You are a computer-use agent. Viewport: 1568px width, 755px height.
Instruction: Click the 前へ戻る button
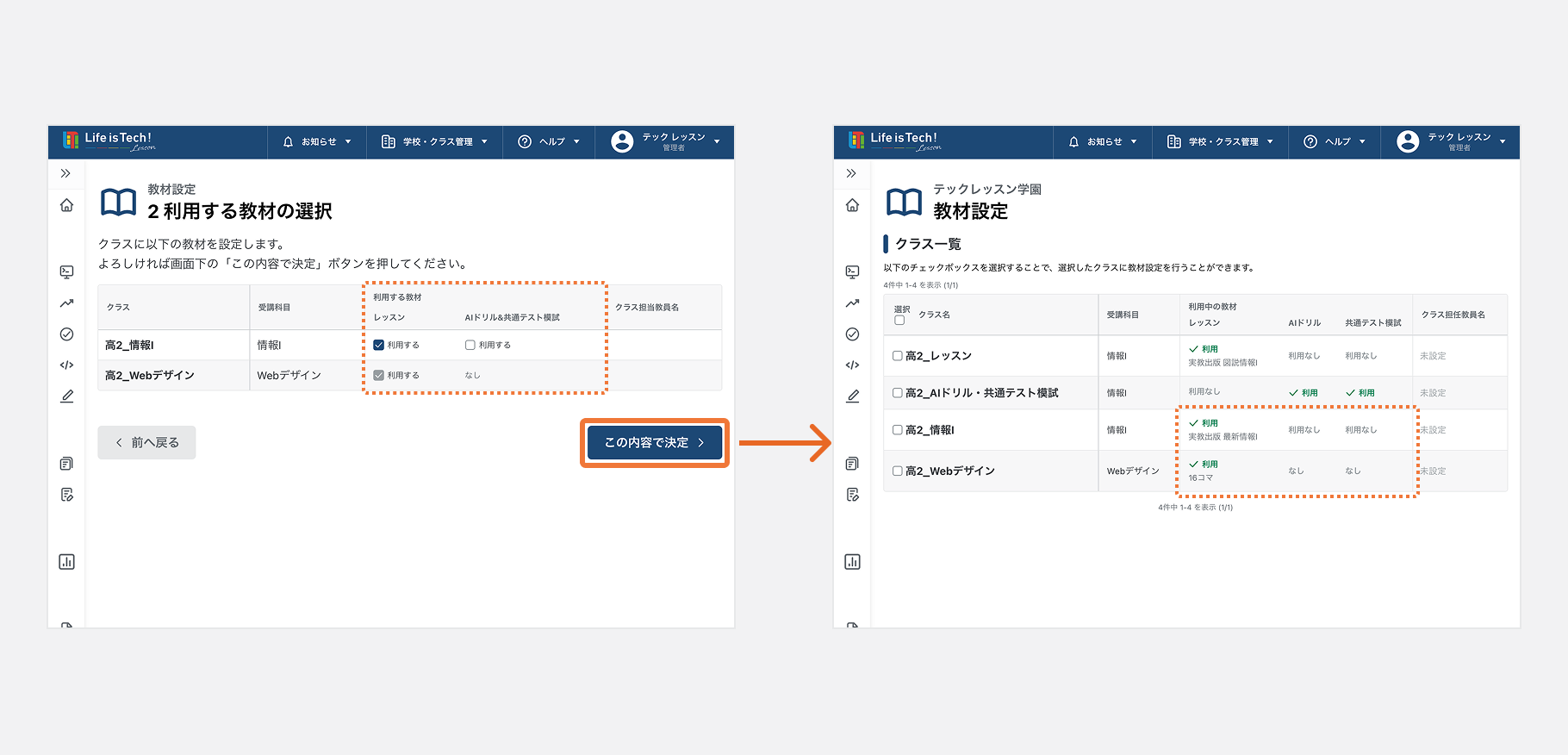point(146,442)
